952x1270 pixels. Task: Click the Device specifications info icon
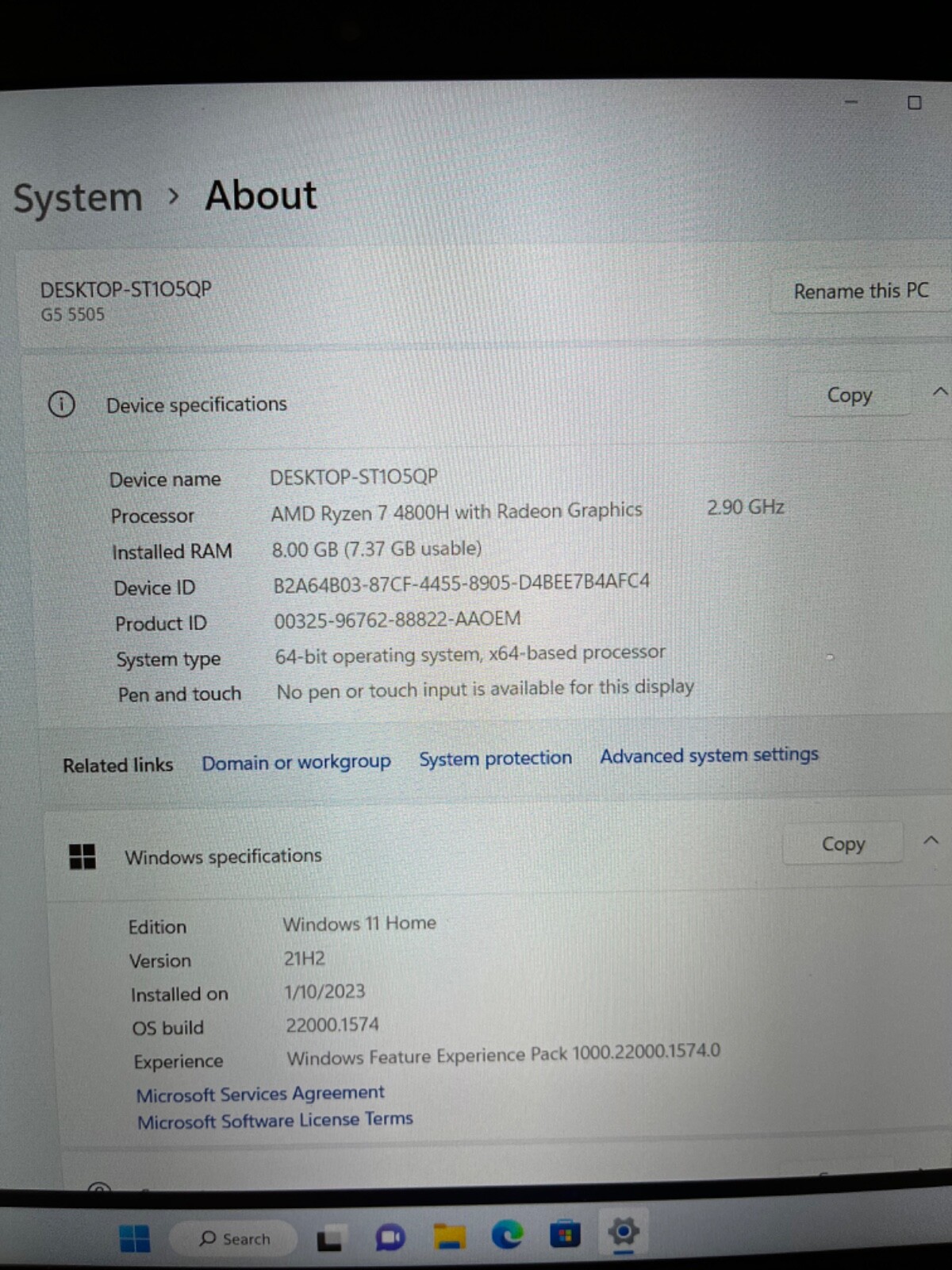coord(62,404)
